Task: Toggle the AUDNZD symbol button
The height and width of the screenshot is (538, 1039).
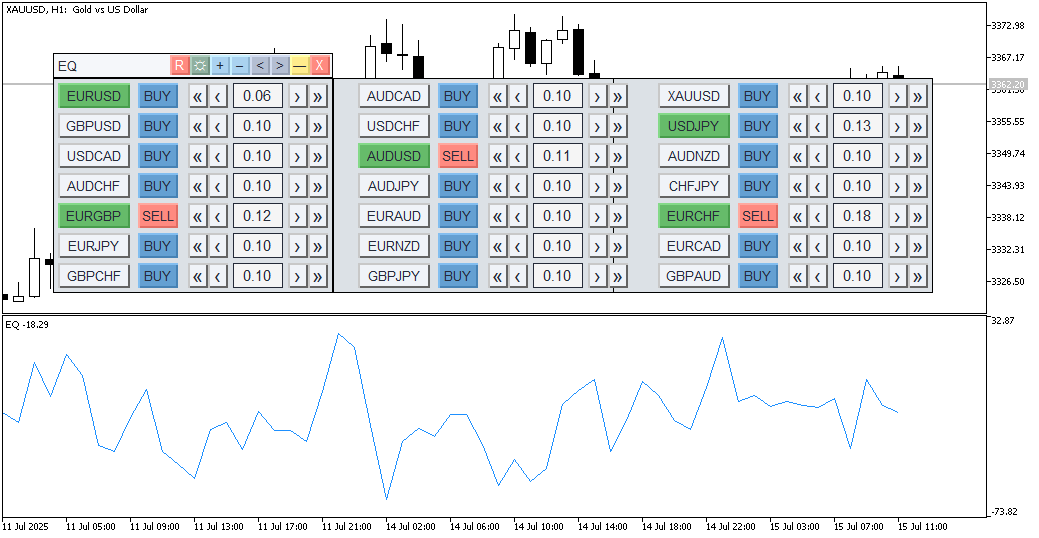Action: (x=694, y=156)
